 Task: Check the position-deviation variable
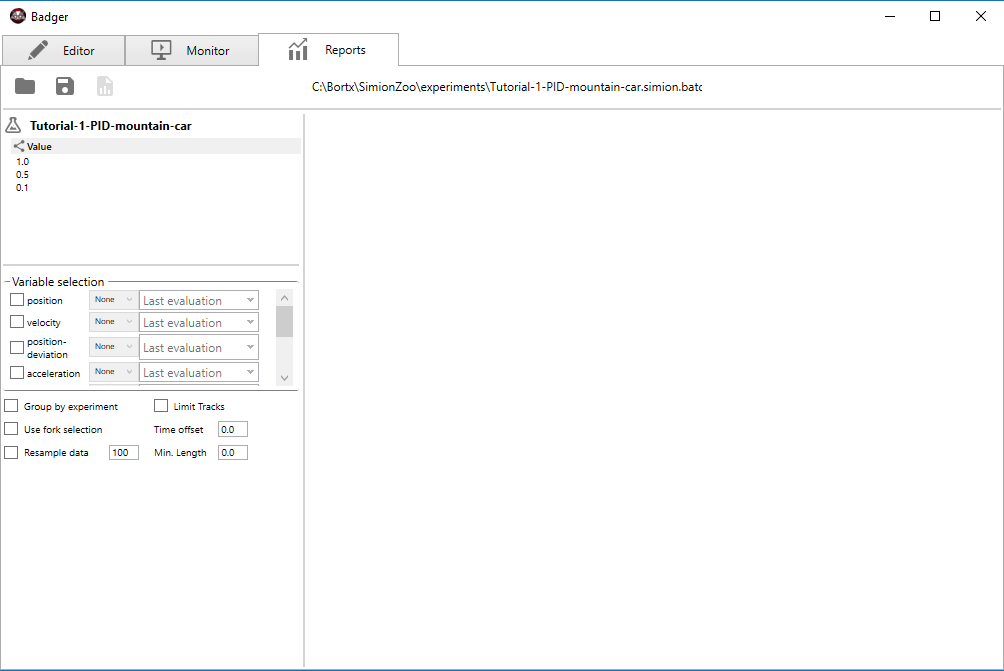17,347
